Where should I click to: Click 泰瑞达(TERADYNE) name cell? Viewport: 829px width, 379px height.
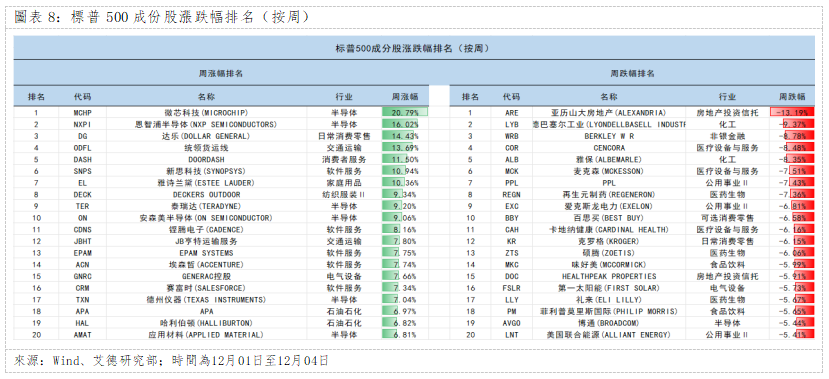pyautogui.click(x=207, y=206)
